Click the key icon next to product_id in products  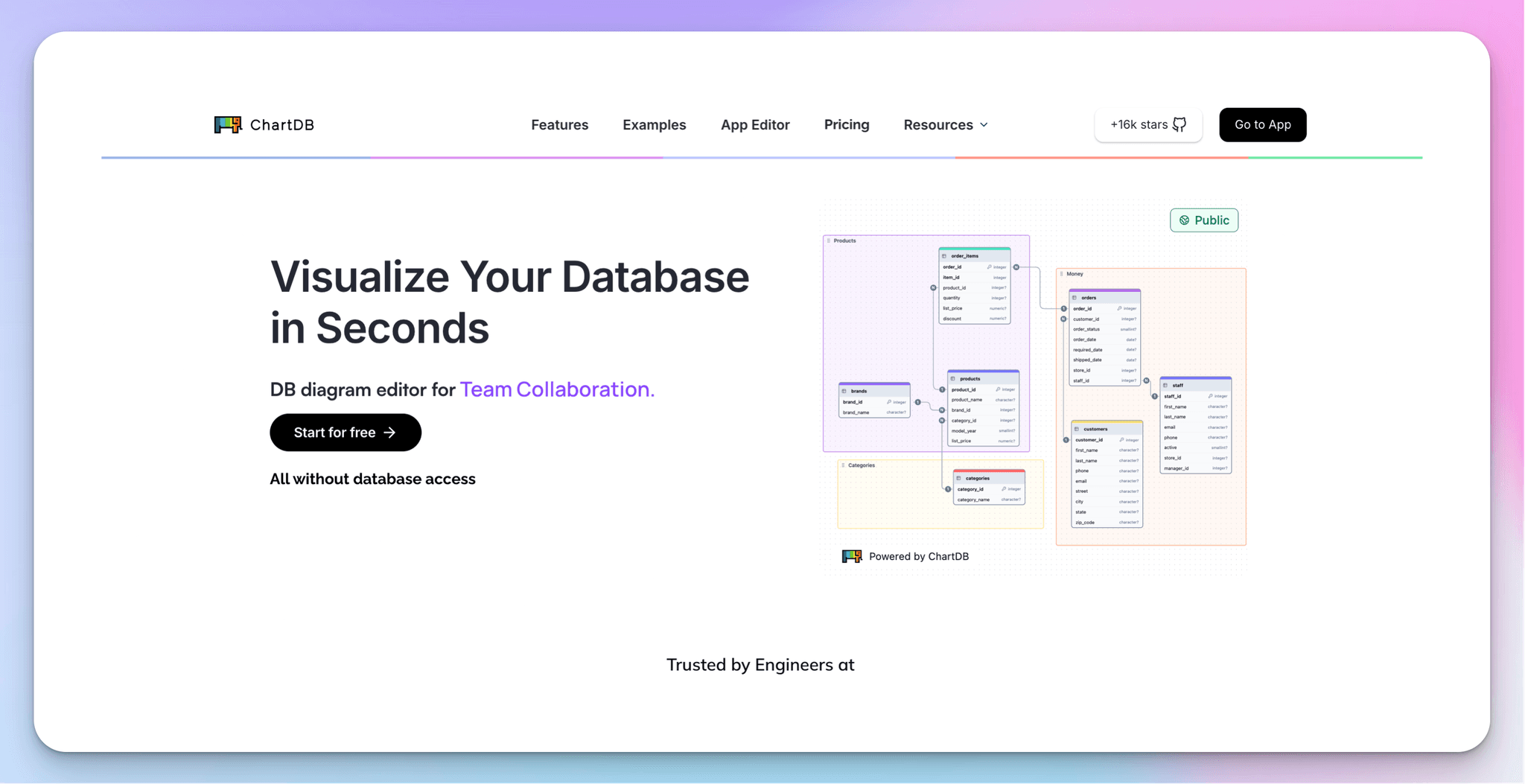pyautogui.click(x=998, y=389)
